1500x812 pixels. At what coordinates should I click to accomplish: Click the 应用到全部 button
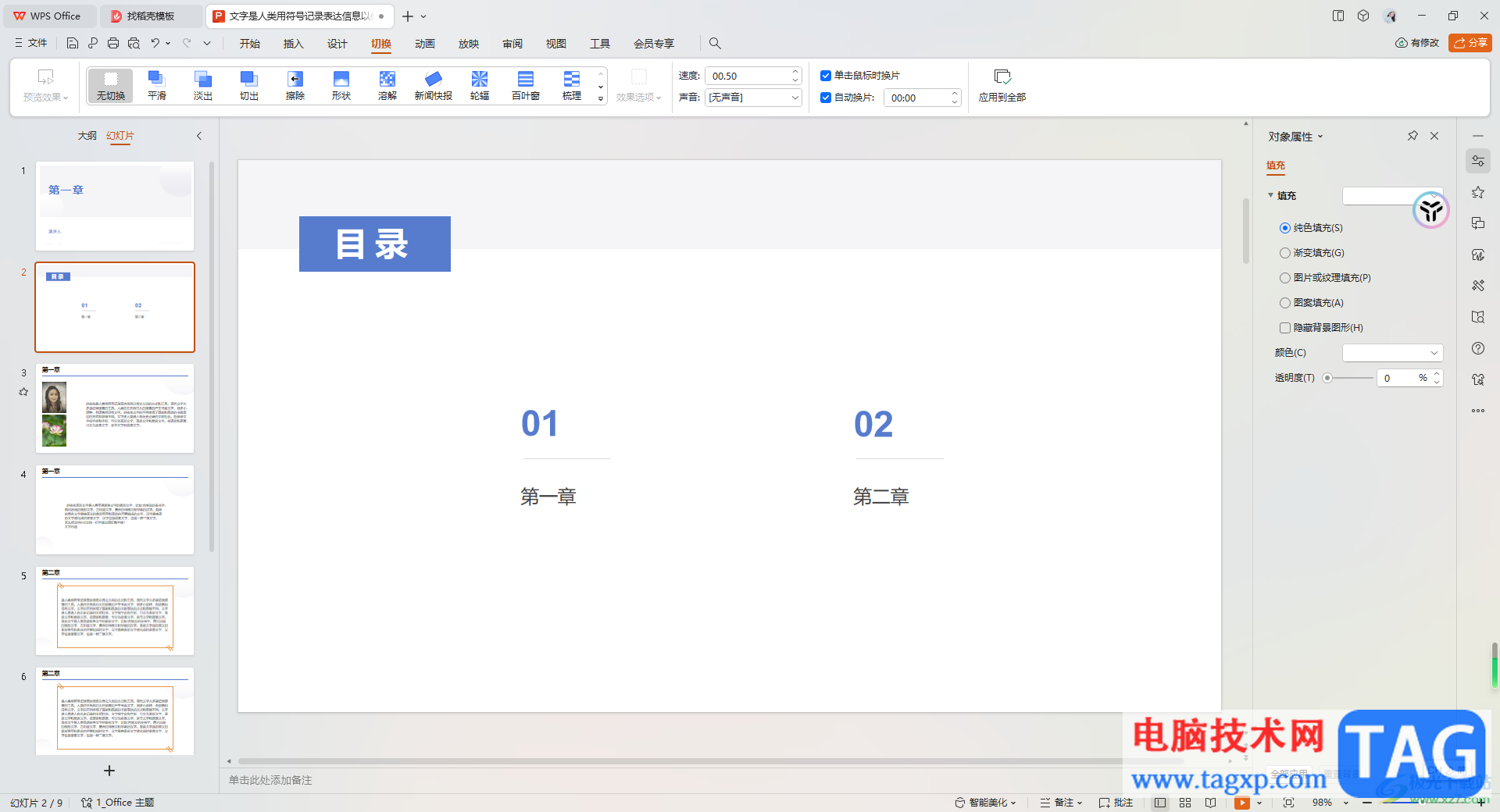1002,86
